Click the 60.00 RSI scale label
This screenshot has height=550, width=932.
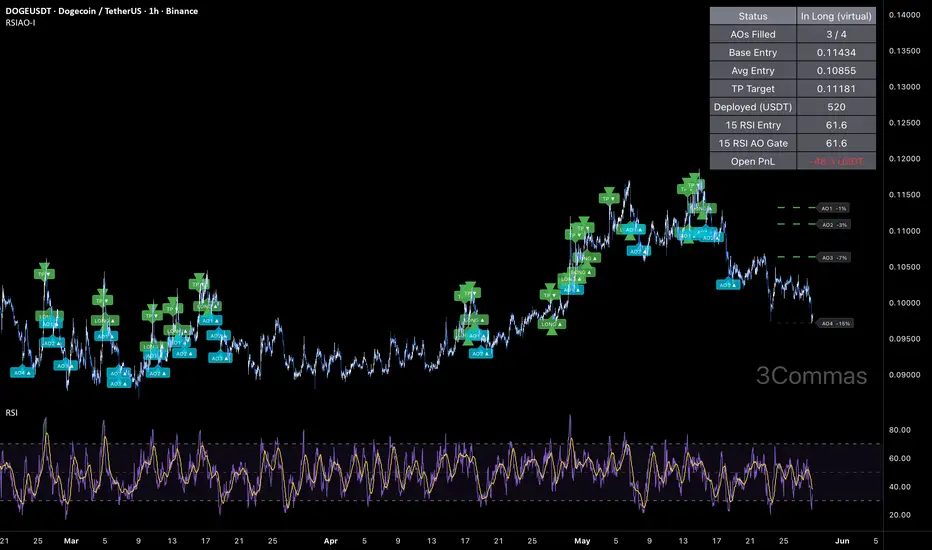[900, 458]
